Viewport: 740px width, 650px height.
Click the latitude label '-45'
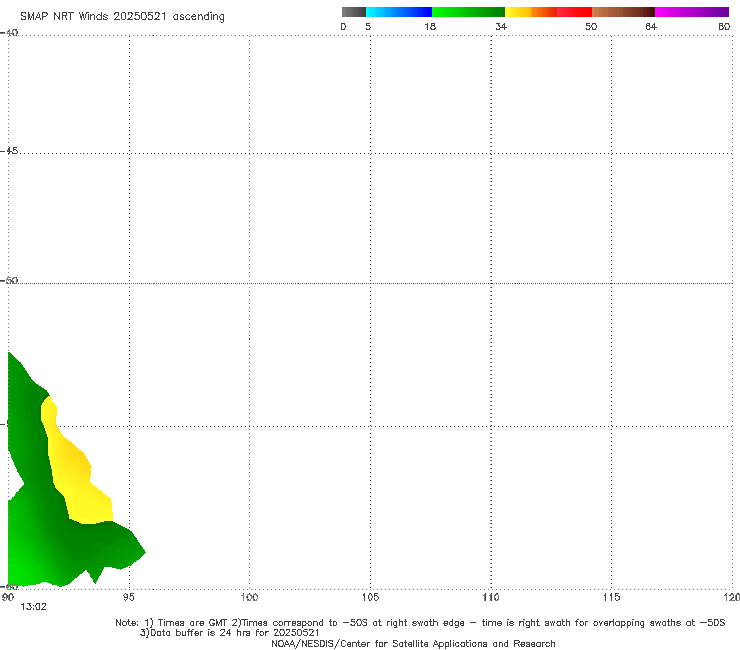coord(9,151)
